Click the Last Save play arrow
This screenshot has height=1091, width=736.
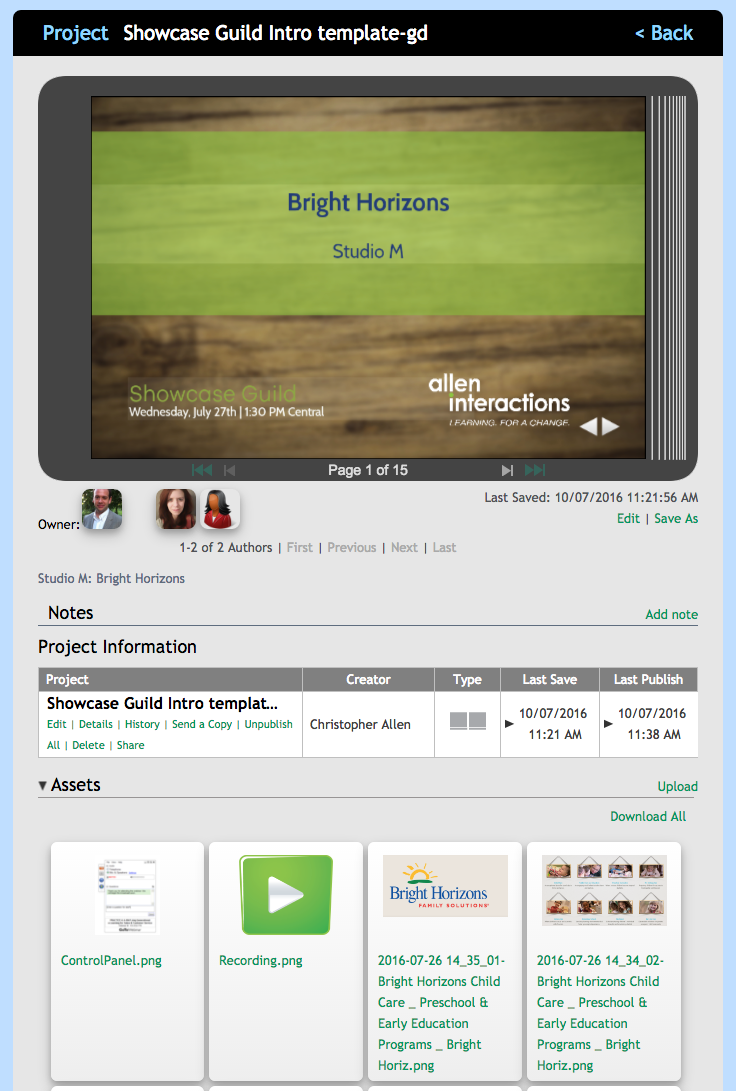(509, 724)
